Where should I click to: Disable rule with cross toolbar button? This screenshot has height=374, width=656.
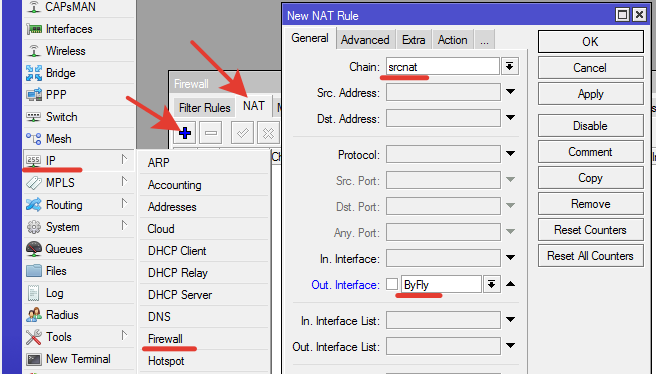(x=268, y=133)
